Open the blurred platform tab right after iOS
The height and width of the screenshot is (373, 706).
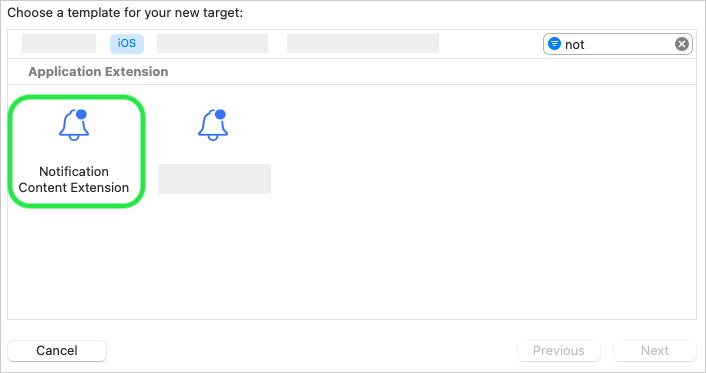pos(213,44)
